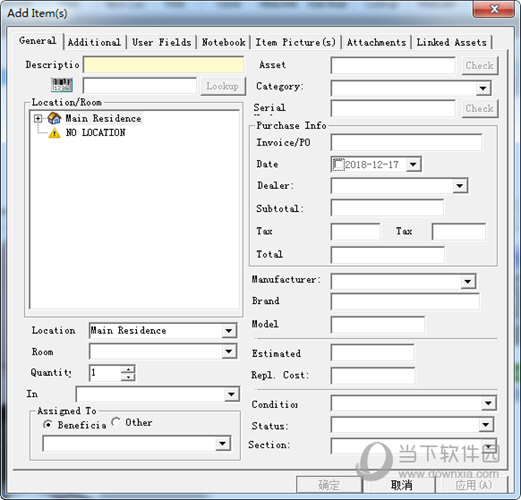Enable the purchase Date checkbox
This screenshot has width=521, height=500.
(x=338, y=164)
